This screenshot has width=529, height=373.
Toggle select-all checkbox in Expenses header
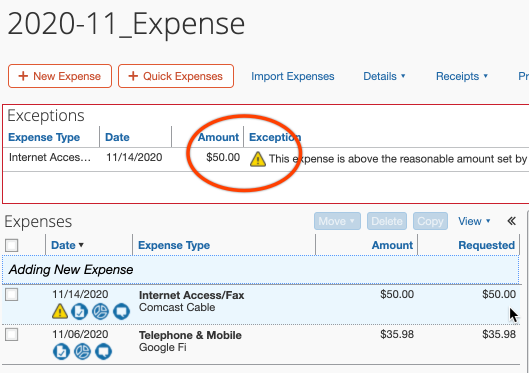click(x=11, y=245)
